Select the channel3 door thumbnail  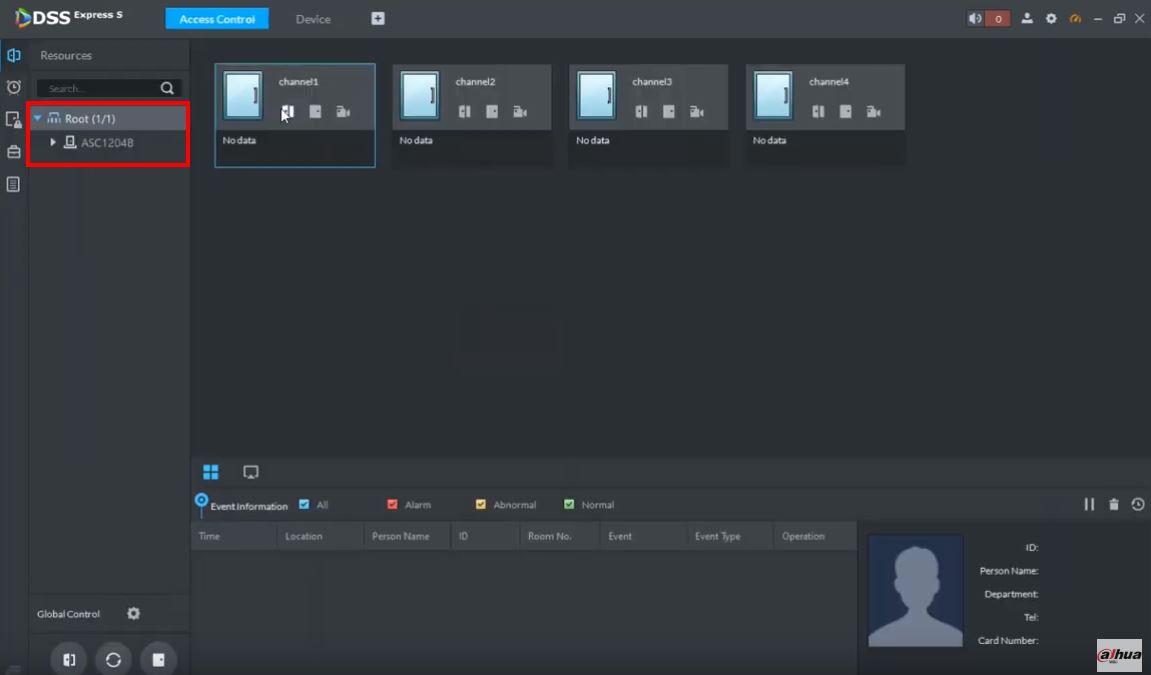coord(597,95)
